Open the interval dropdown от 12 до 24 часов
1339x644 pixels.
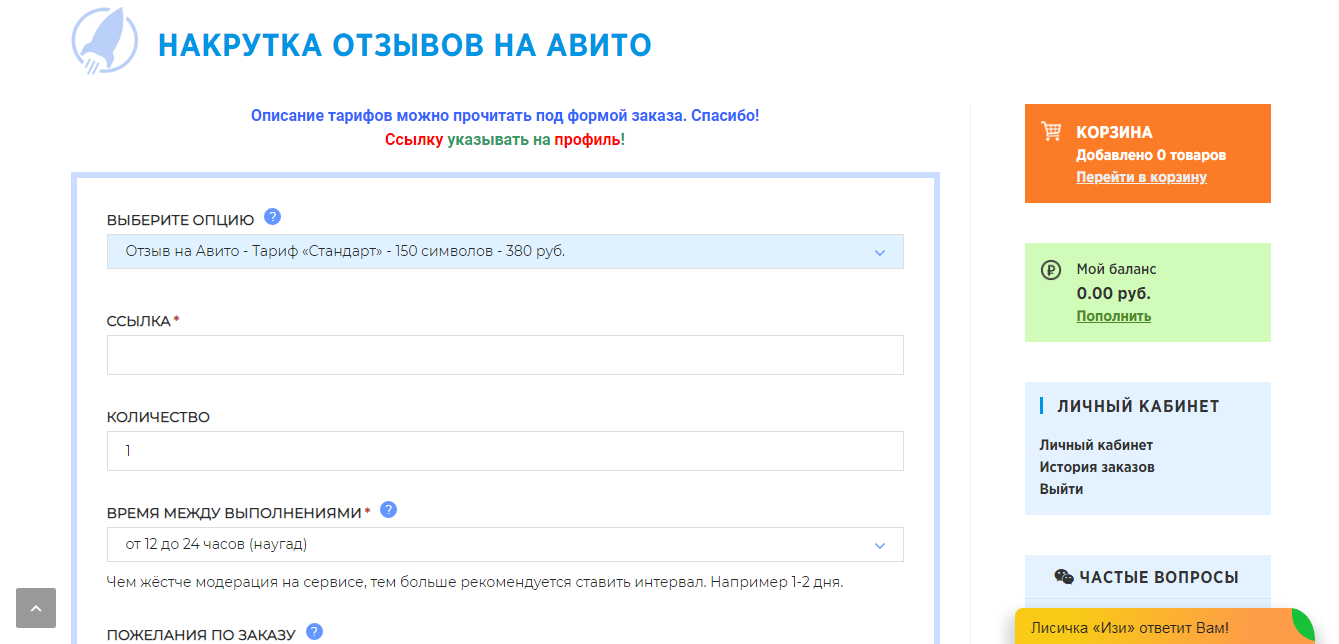point(505,545)
